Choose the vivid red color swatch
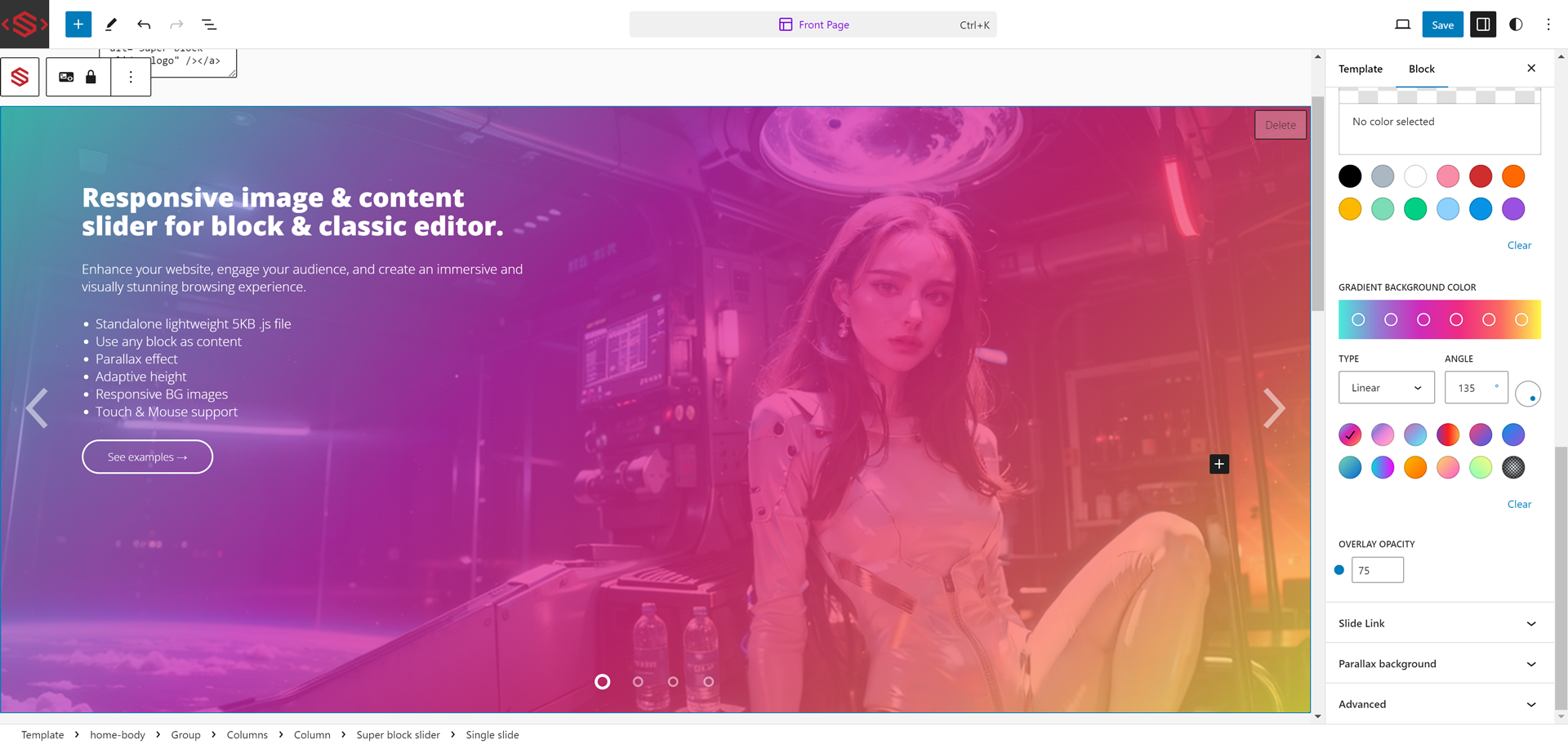This screenshot has width=1568, height=744. tap(1481, 176)
